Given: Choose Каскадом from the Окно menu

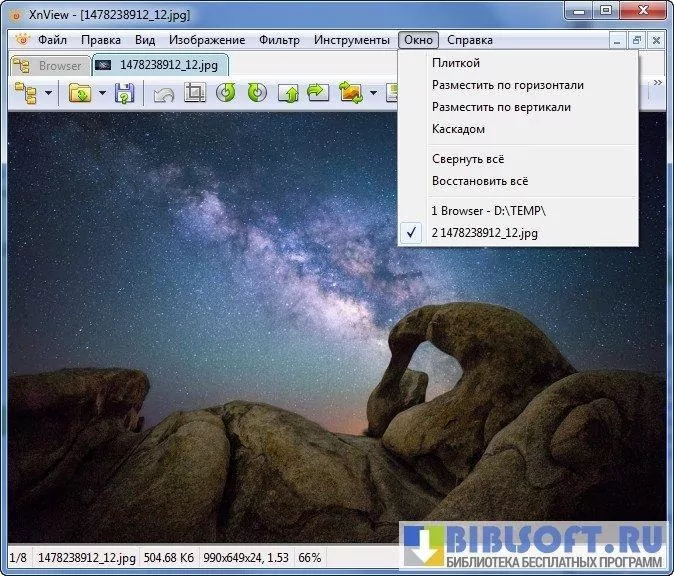Looking at the screenshot, I should (x=458, y=129).
